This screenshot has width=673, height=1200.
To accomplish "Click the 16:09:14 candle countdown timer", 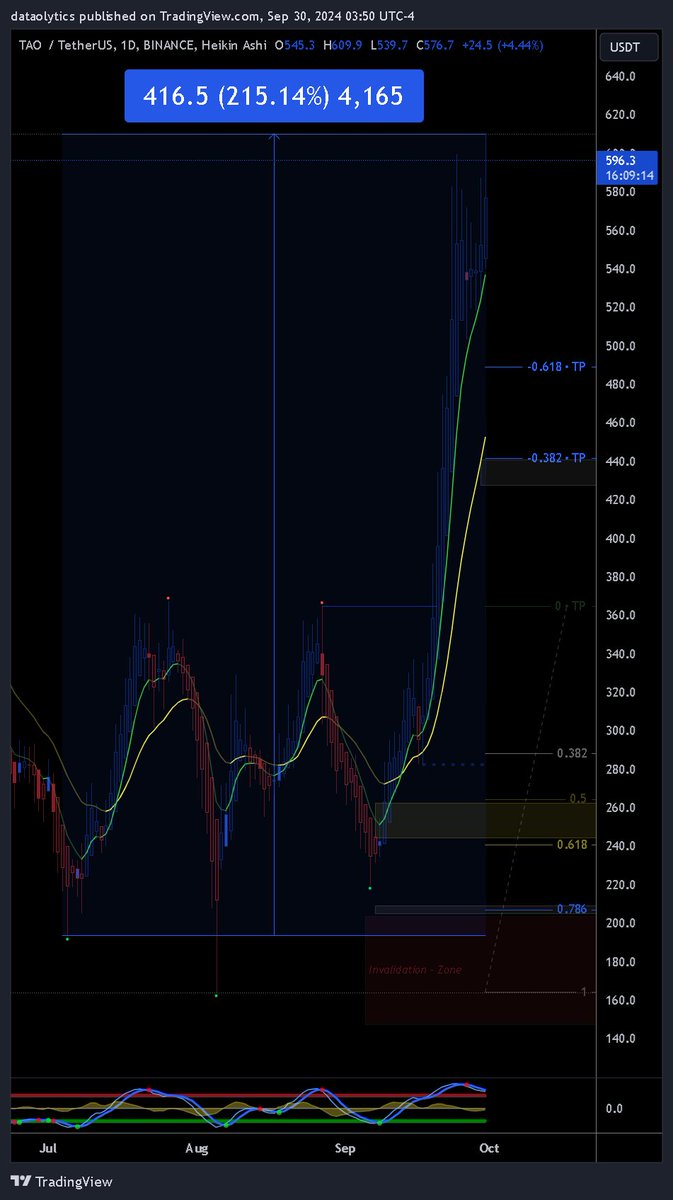I will pyautogui.click(x=630, y=175).
